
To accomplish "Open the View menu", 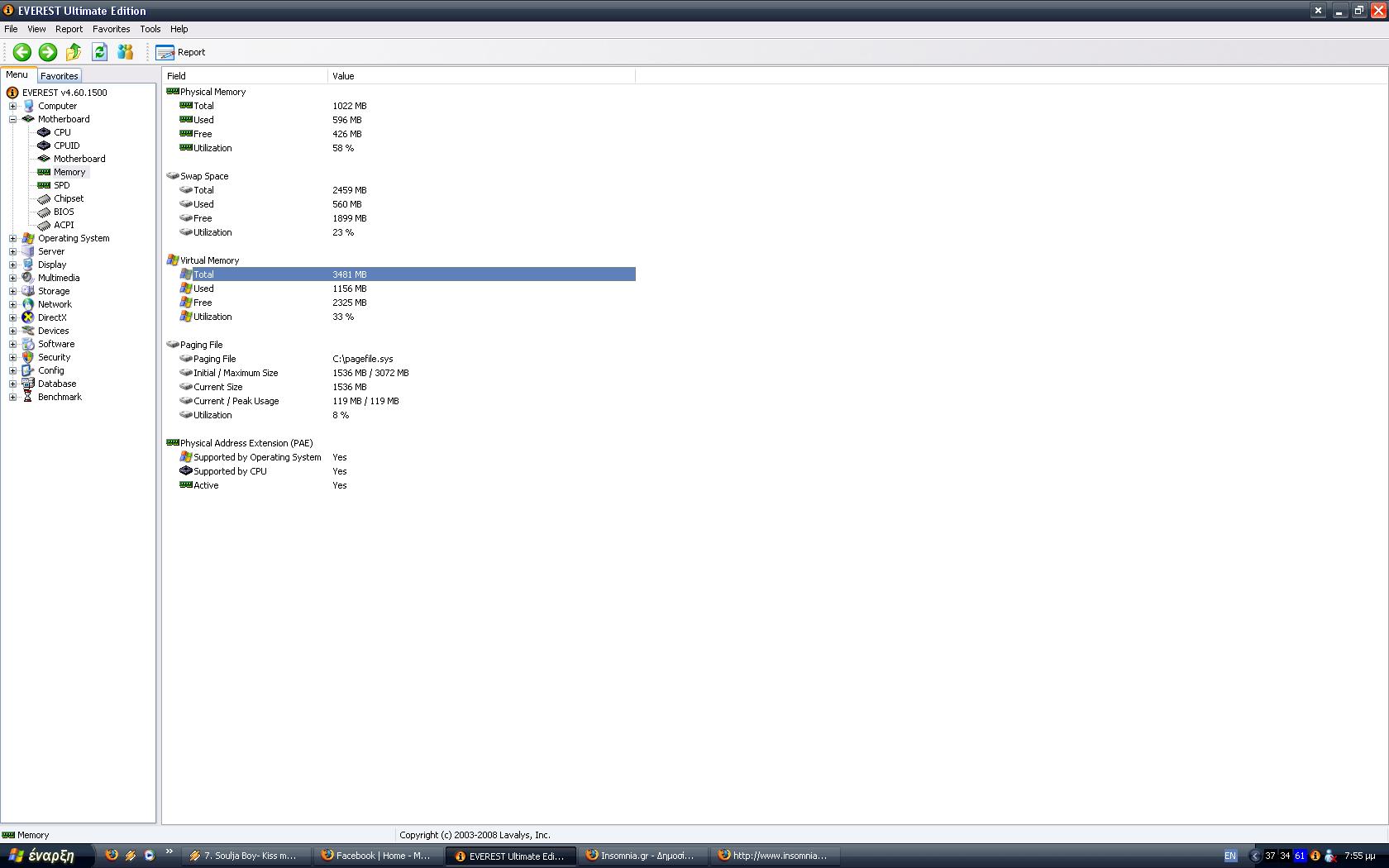I will [x=36, y=29].
